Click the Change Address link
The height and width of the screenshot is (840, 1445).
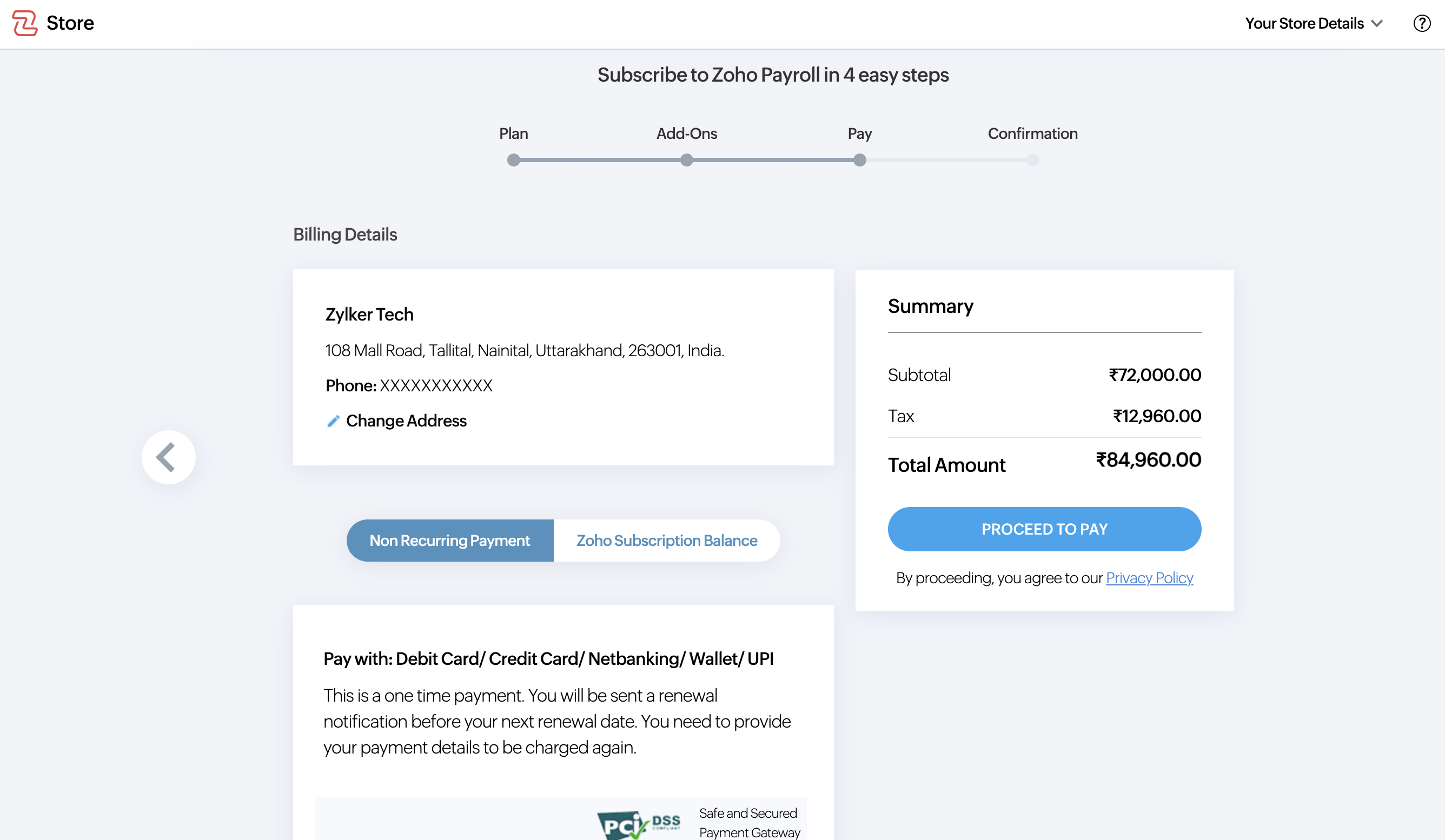[406, 421]
